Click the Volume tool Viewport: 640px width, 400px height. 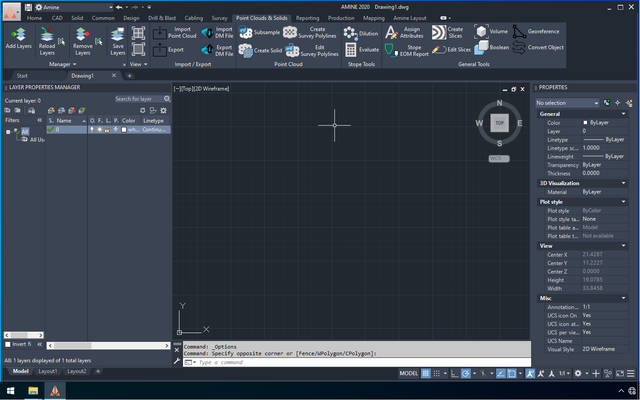pos(491,31)
